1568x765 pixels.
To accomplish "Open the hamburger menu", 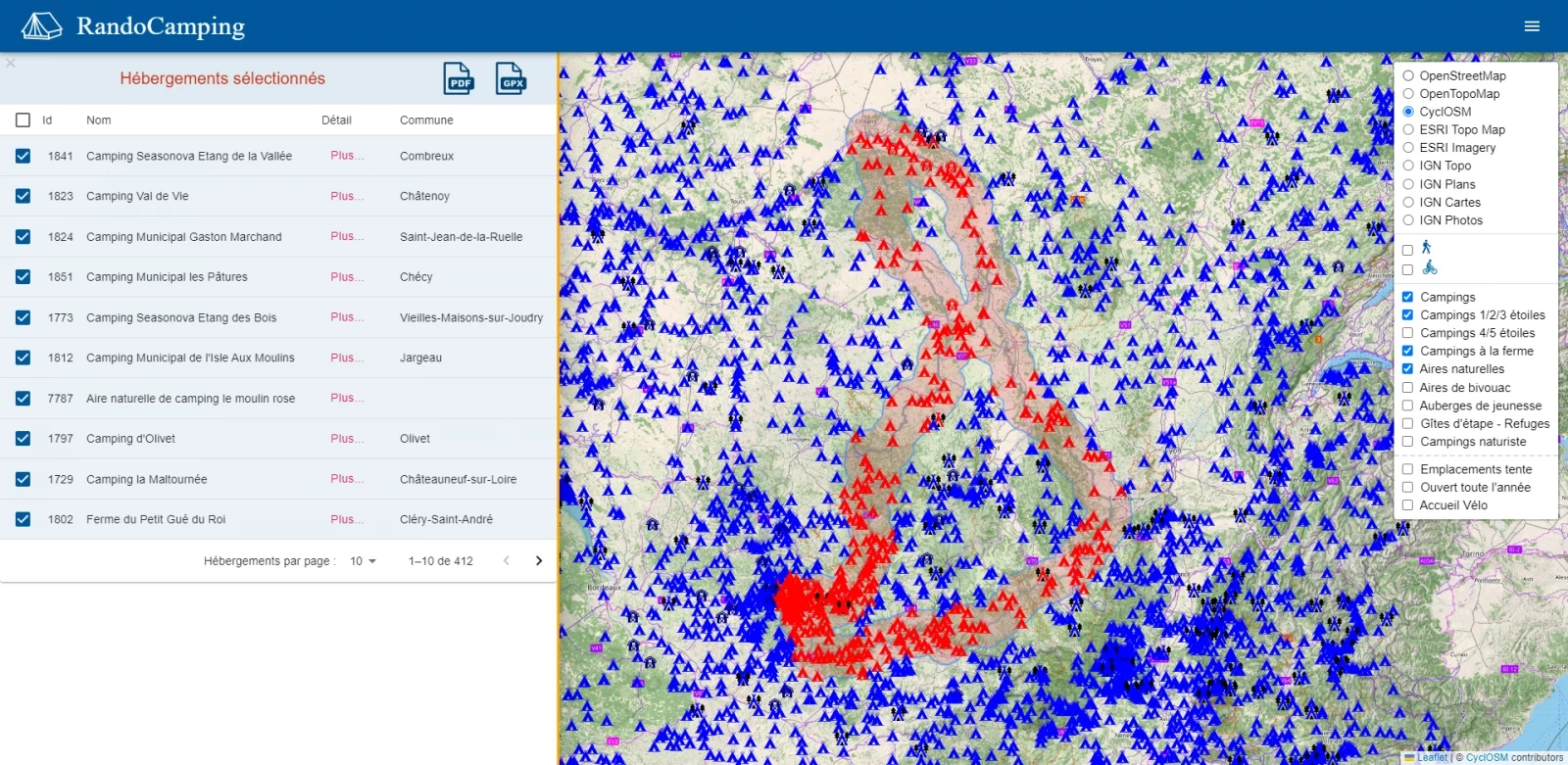I will coord(1532,26).
